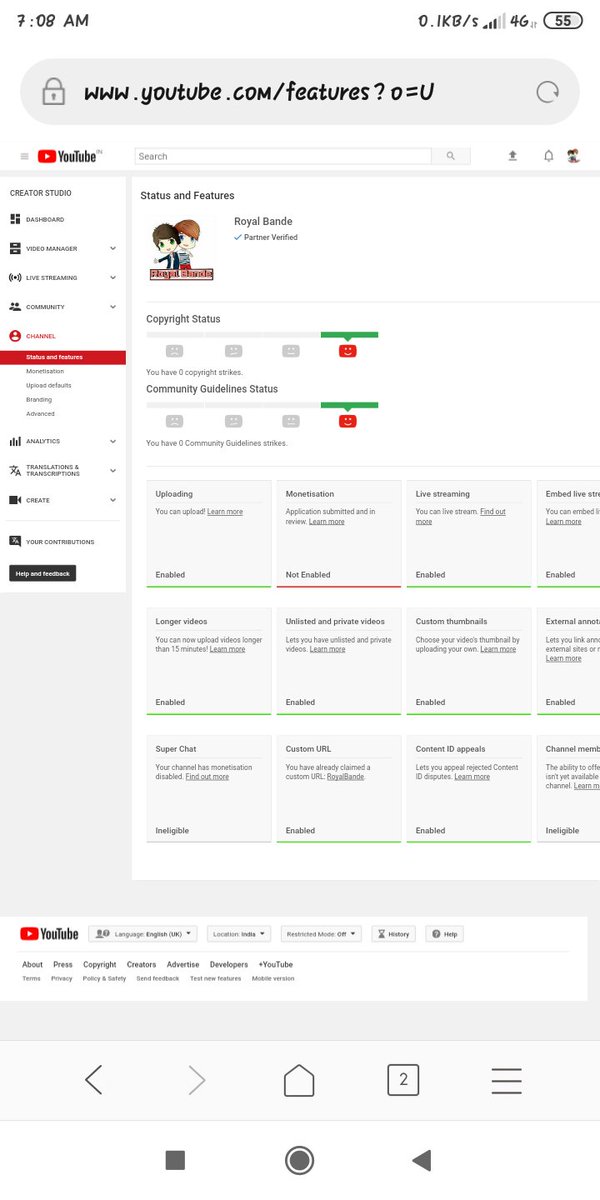Click the Royal Bande channel thumbnail

(182, 249)
